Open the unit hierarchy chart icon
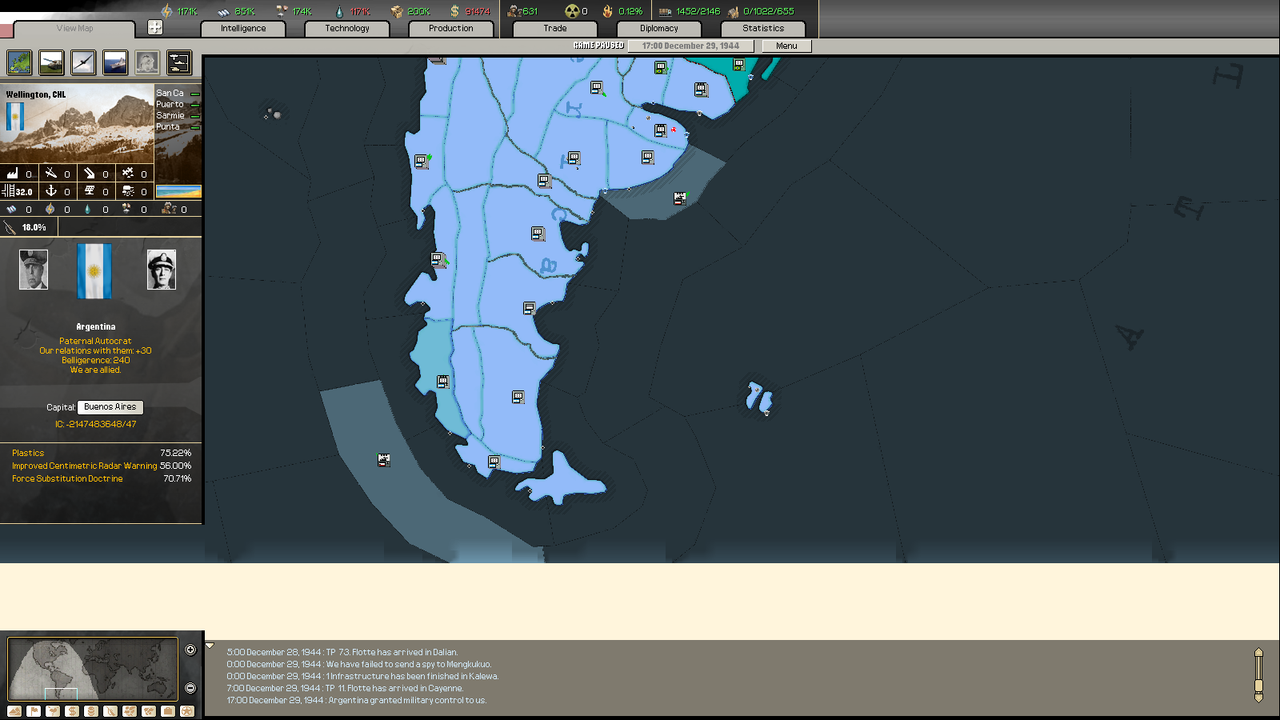The width and height of the screenshot is (1280, 720). coord(179,63)
